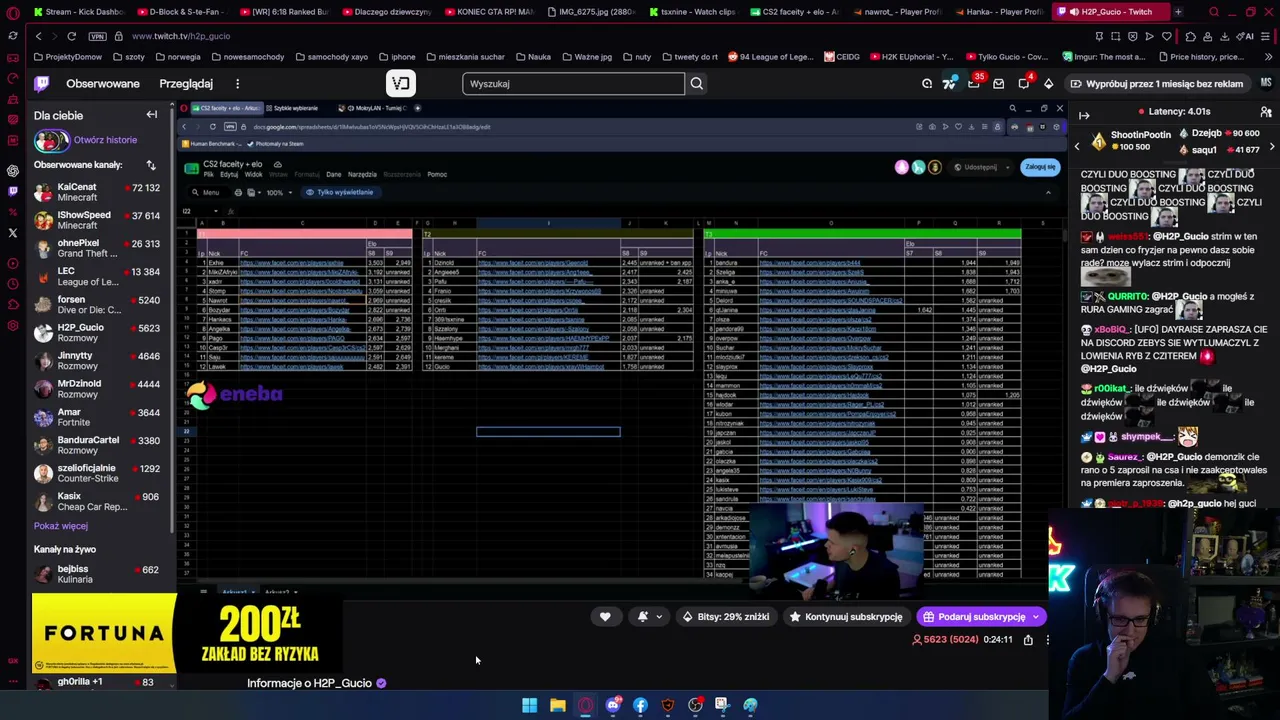Image resolution: width=1280 pixels, height=720 pixels.
Task: Click the Latency: 4.01s indicator
Action: pos(1174,112)
